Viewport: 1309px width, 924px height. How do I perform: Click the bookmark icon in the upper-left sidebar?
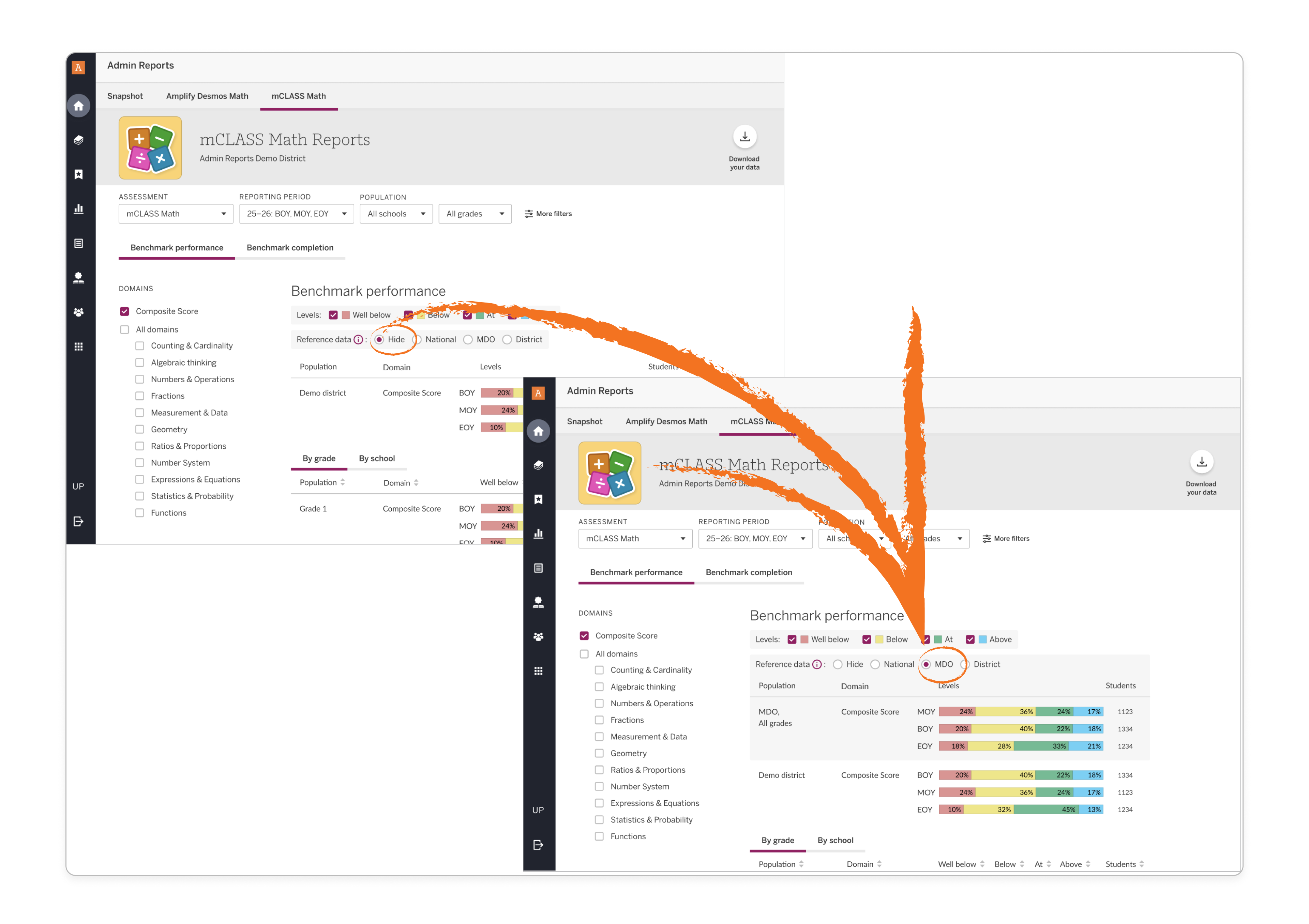pyautogui.click(x=79, y=174)
